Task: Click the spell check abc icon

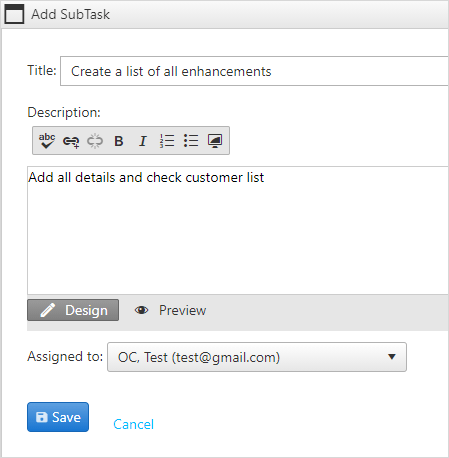Action: [47, 141]
